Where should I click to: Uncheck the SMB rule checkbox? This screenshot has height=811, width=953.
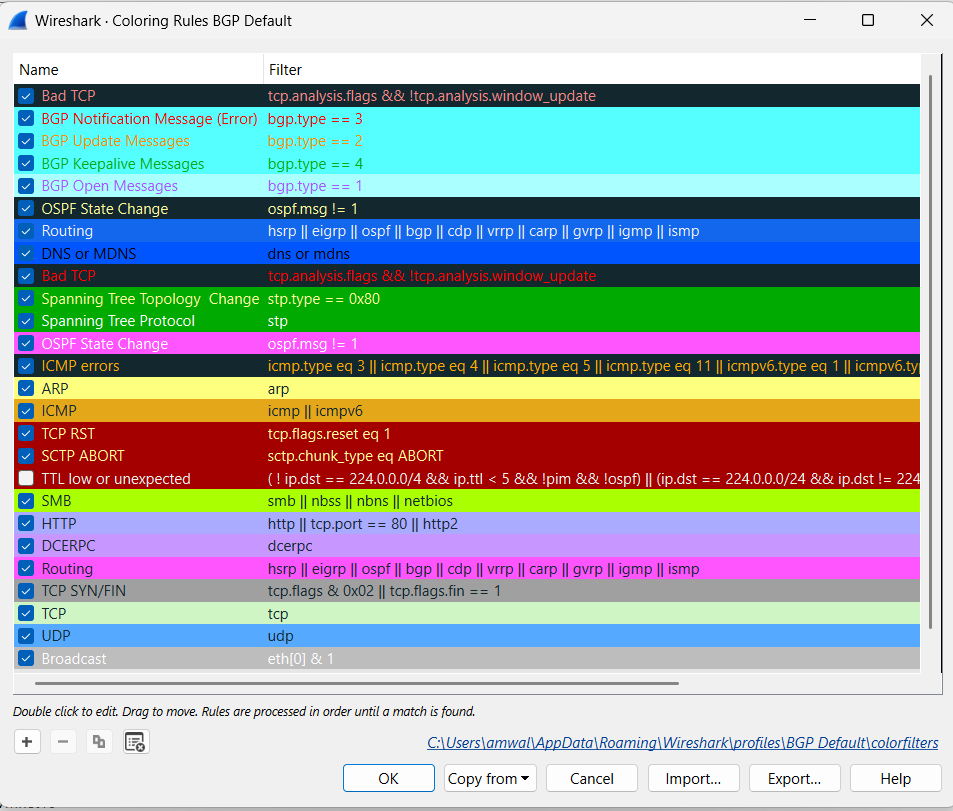click(26, 501)
